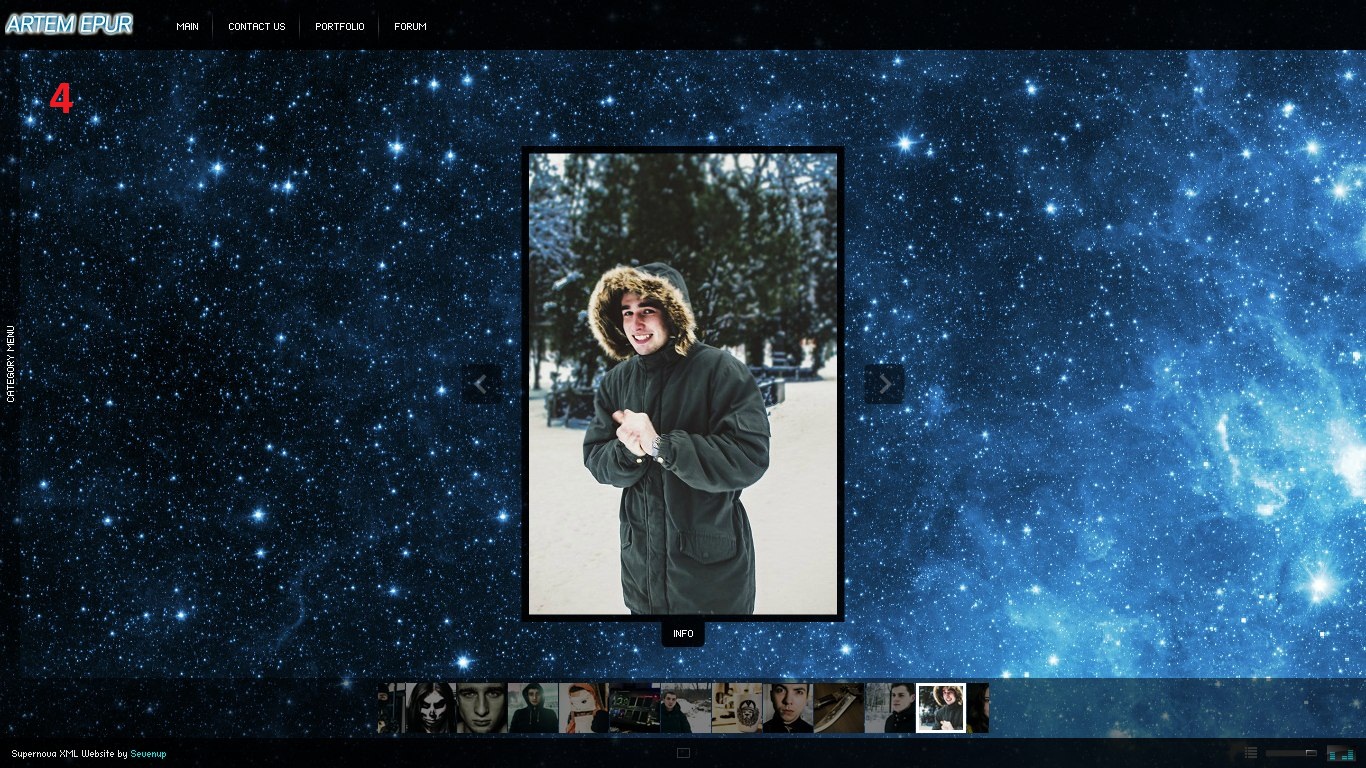Select the man in green hoodie thumbnail
The width and height of the screenshot is (1366, 768).
pos(532,708)
